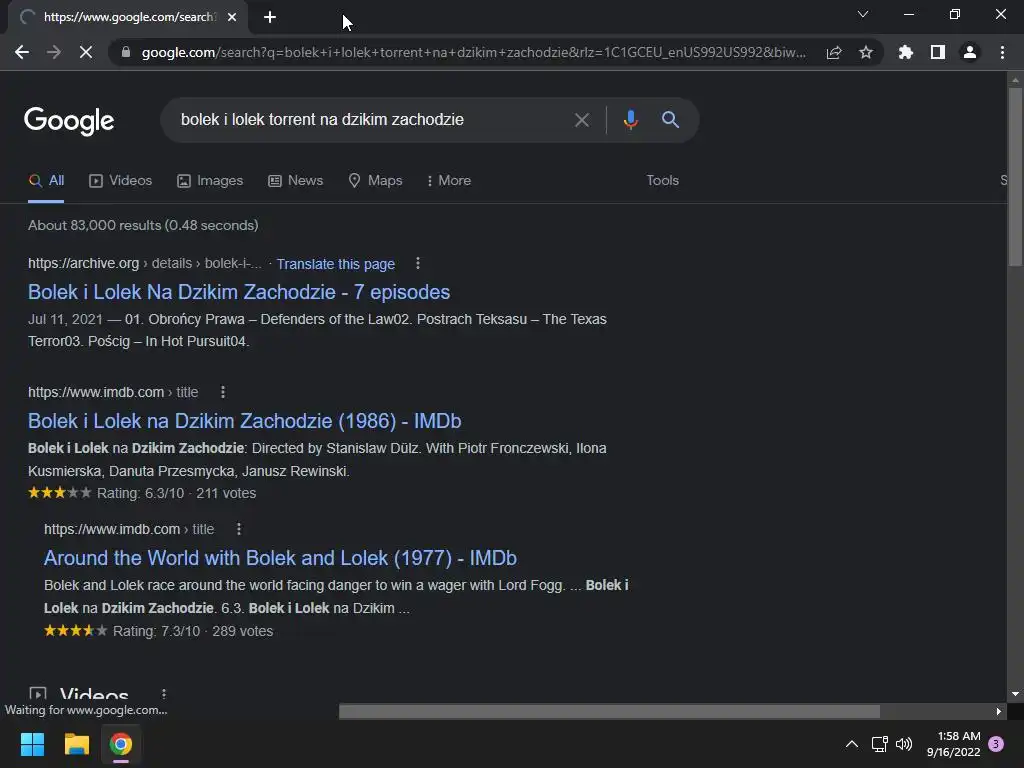The image size is (1024, 768).
Task: Go back to the previous page
Action: click(x=22, y=52)
